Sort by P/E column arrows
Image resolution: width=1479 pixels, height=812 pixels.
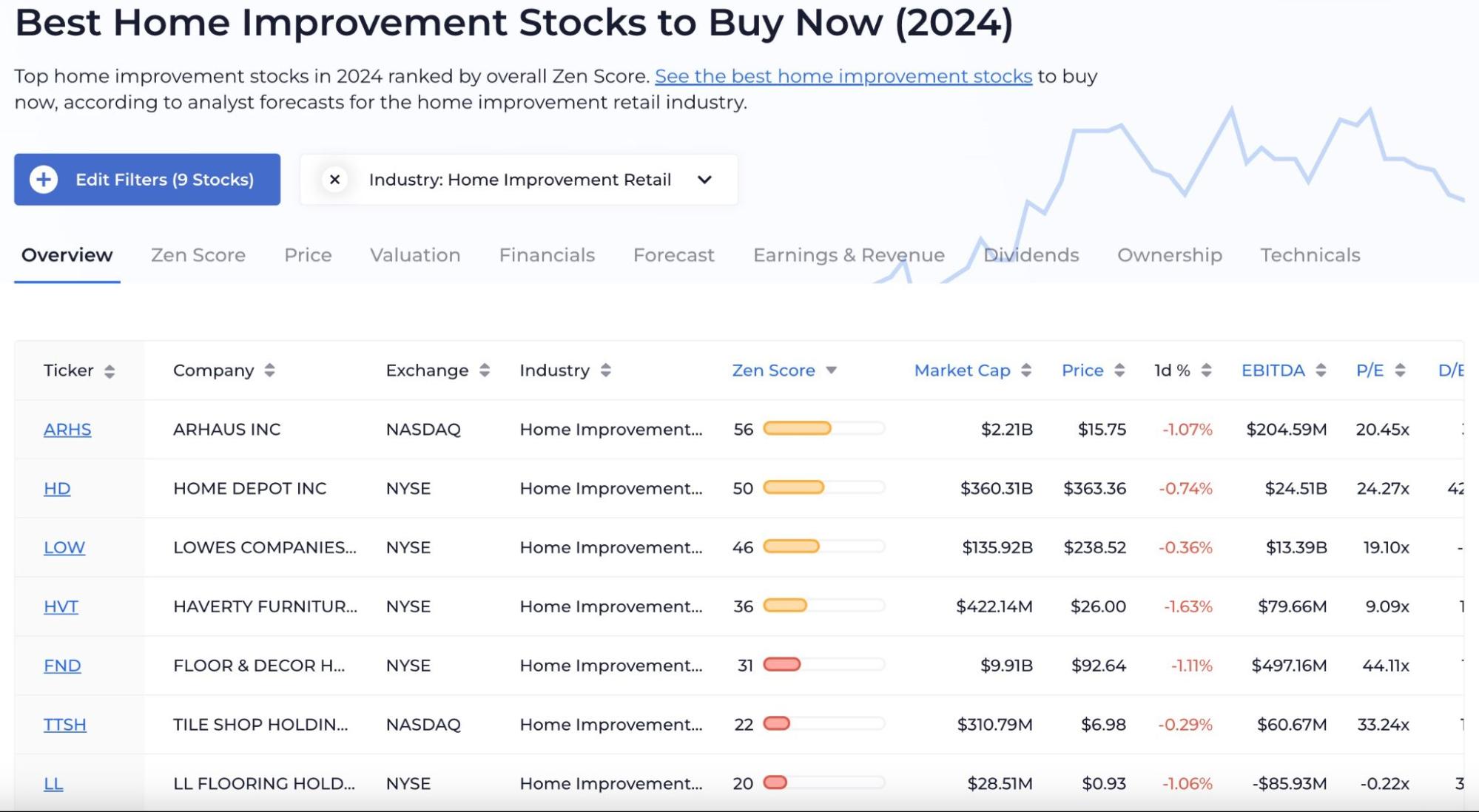pos(1400,371)
